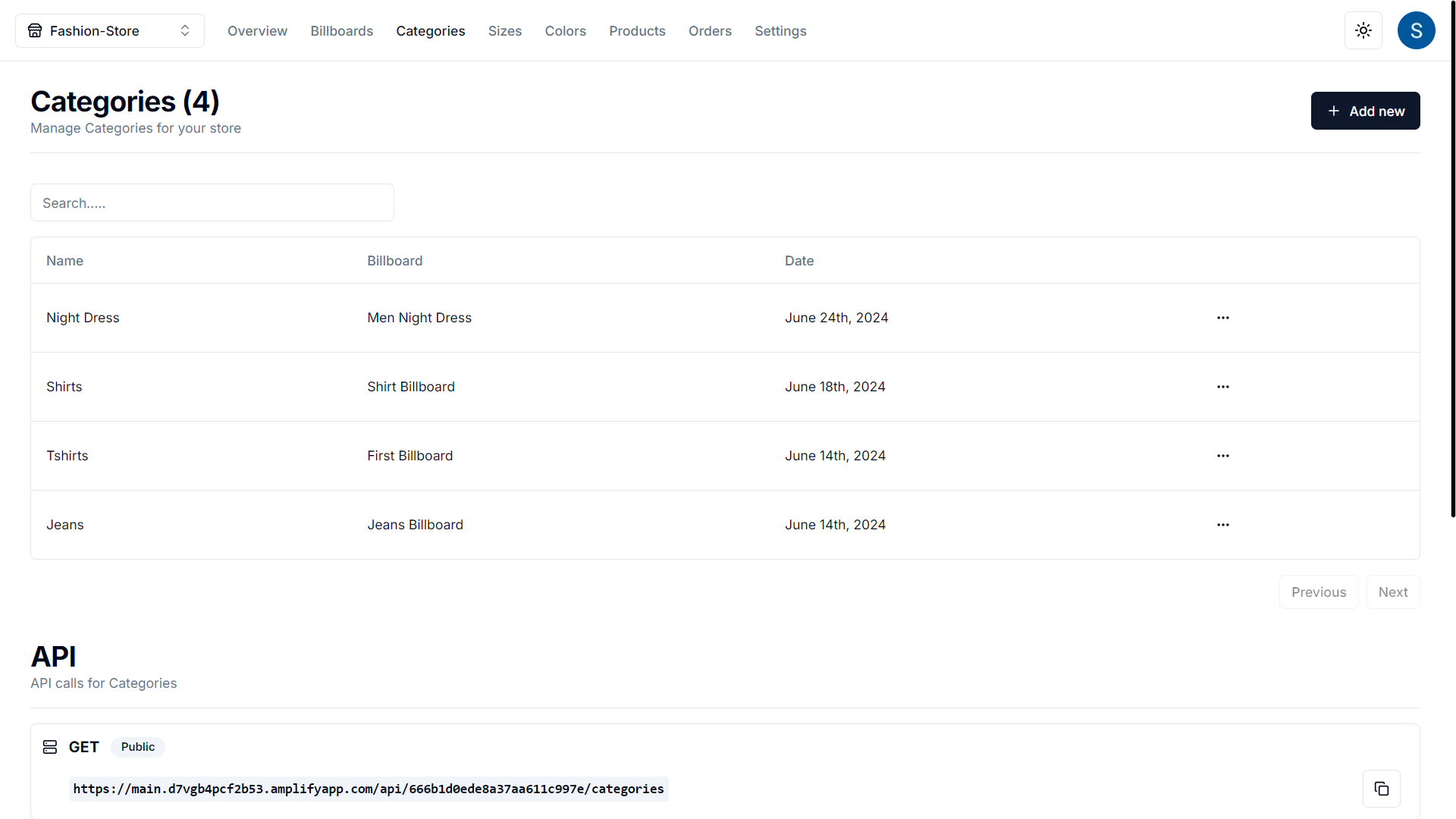
Task: Navigate to the Products tab
Action: [637, 31]
